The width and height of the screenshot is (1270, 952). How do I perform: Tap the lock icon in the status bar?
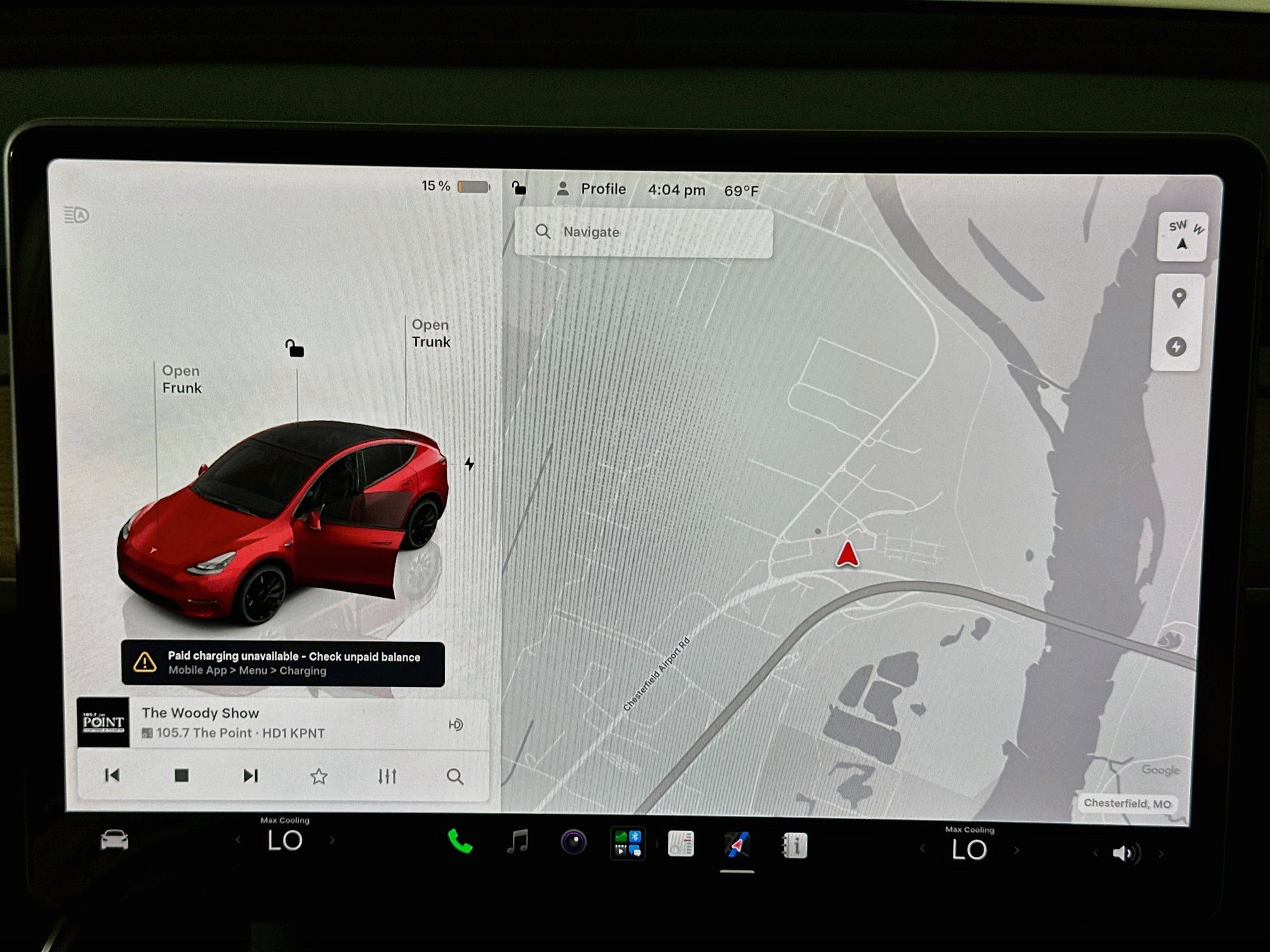[x=518, y=188]
